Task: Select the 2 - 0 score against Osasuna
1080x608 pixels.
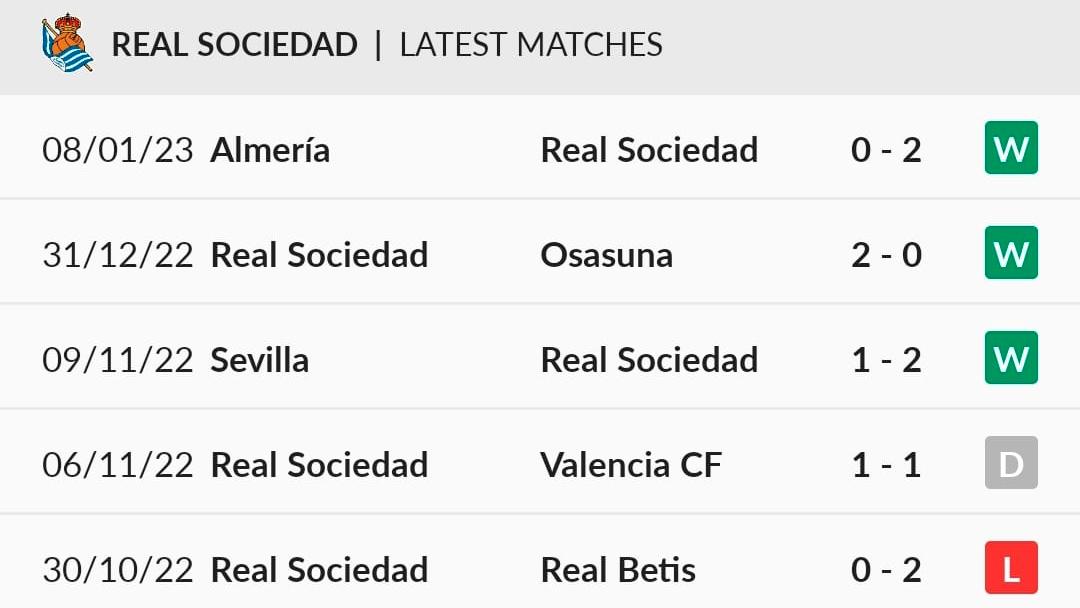Action: [x=886, y=255]
